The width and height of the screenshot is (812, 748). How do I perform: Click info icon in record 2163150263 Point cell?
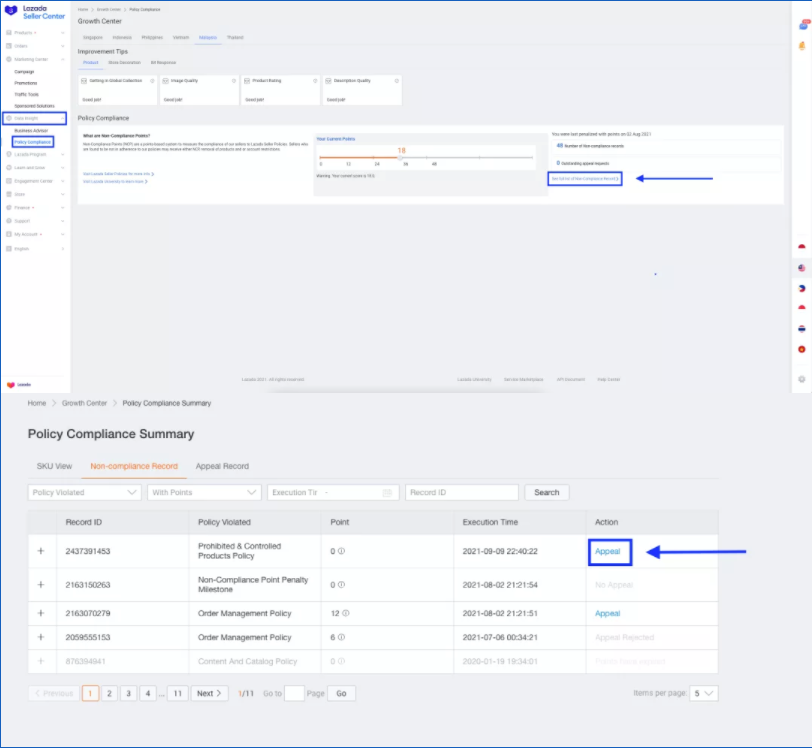(x=341, y=585)
